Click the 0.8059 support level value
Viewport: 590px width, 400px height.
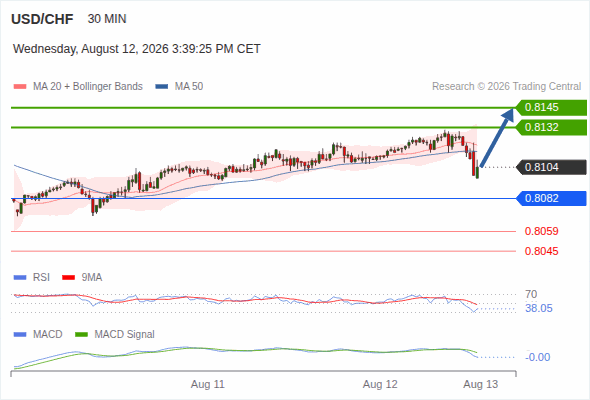(x=541, y=231)
